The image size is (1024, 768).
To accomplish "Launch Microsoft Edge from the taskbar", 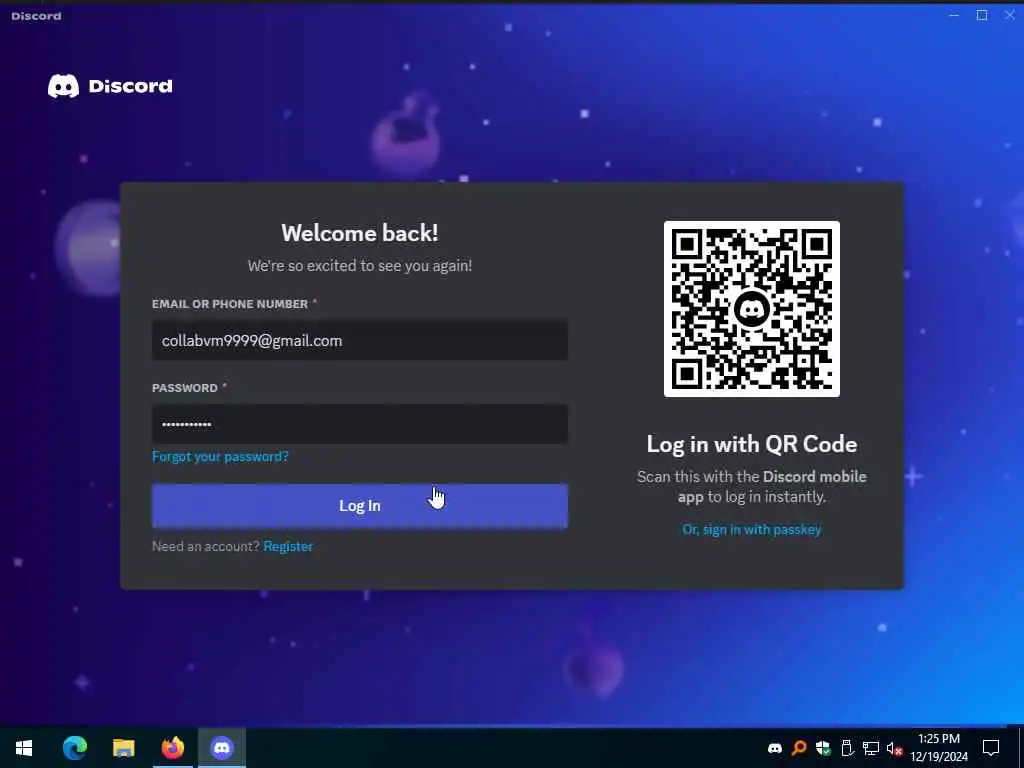I will (x=74, y=748).
